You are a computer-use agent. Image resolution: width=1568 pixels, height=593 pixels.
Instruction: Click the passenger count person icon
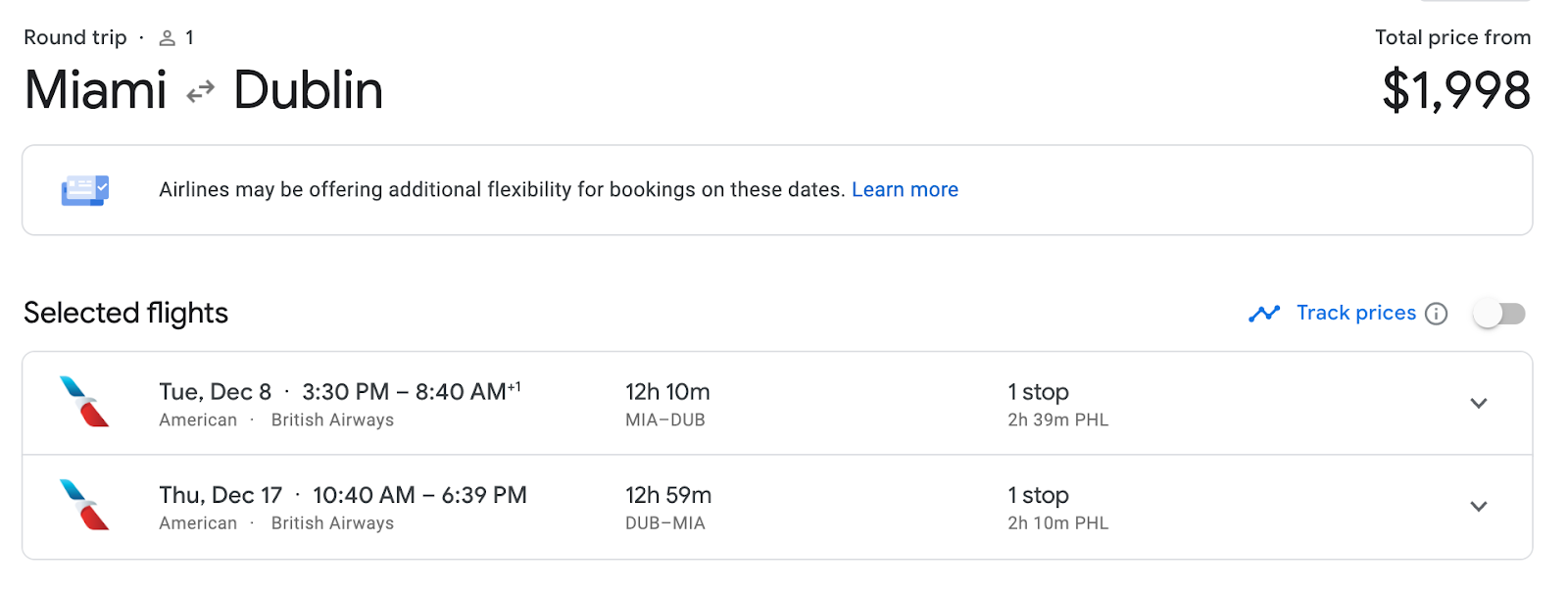(168, 38)
